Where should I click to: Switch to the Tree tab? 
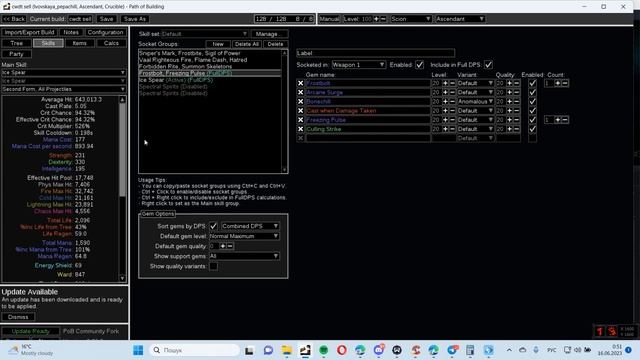coord(16,43)
